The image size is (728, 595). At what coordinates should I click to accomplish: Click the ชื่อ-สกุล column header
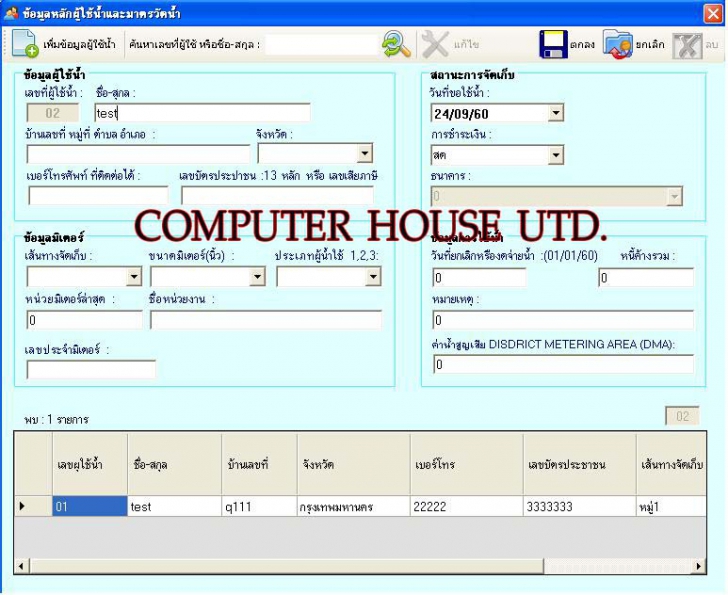[175, 464]
